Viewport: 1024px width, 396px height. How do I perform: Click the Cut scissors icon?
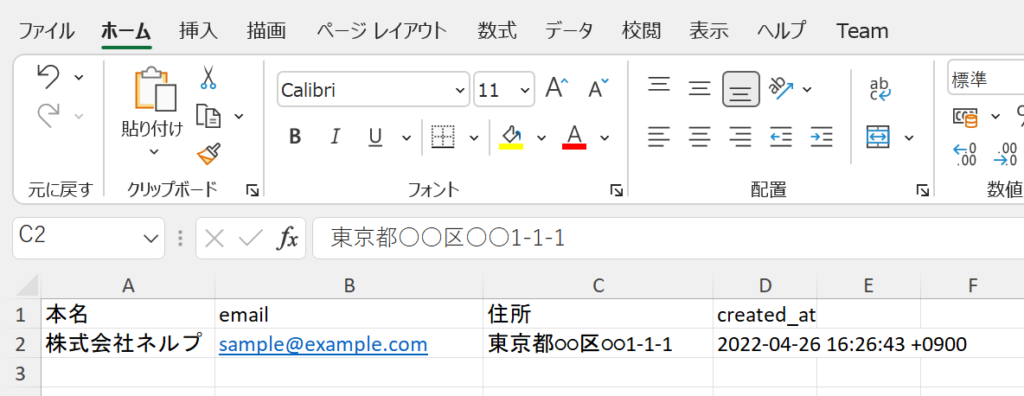click(x=208, y=77)
